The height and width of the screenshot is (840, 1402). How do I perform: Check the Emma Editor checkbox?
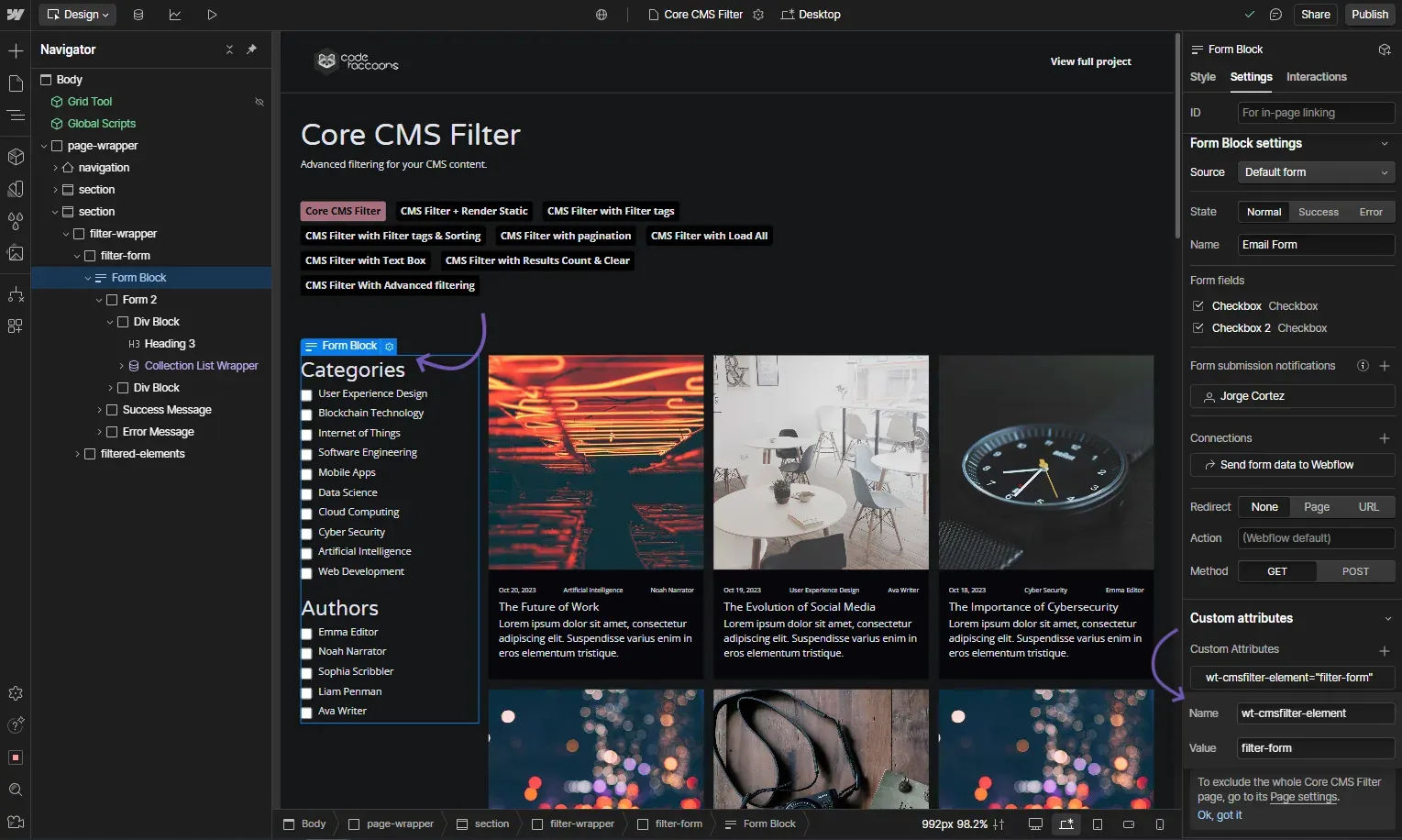[307, 634]
